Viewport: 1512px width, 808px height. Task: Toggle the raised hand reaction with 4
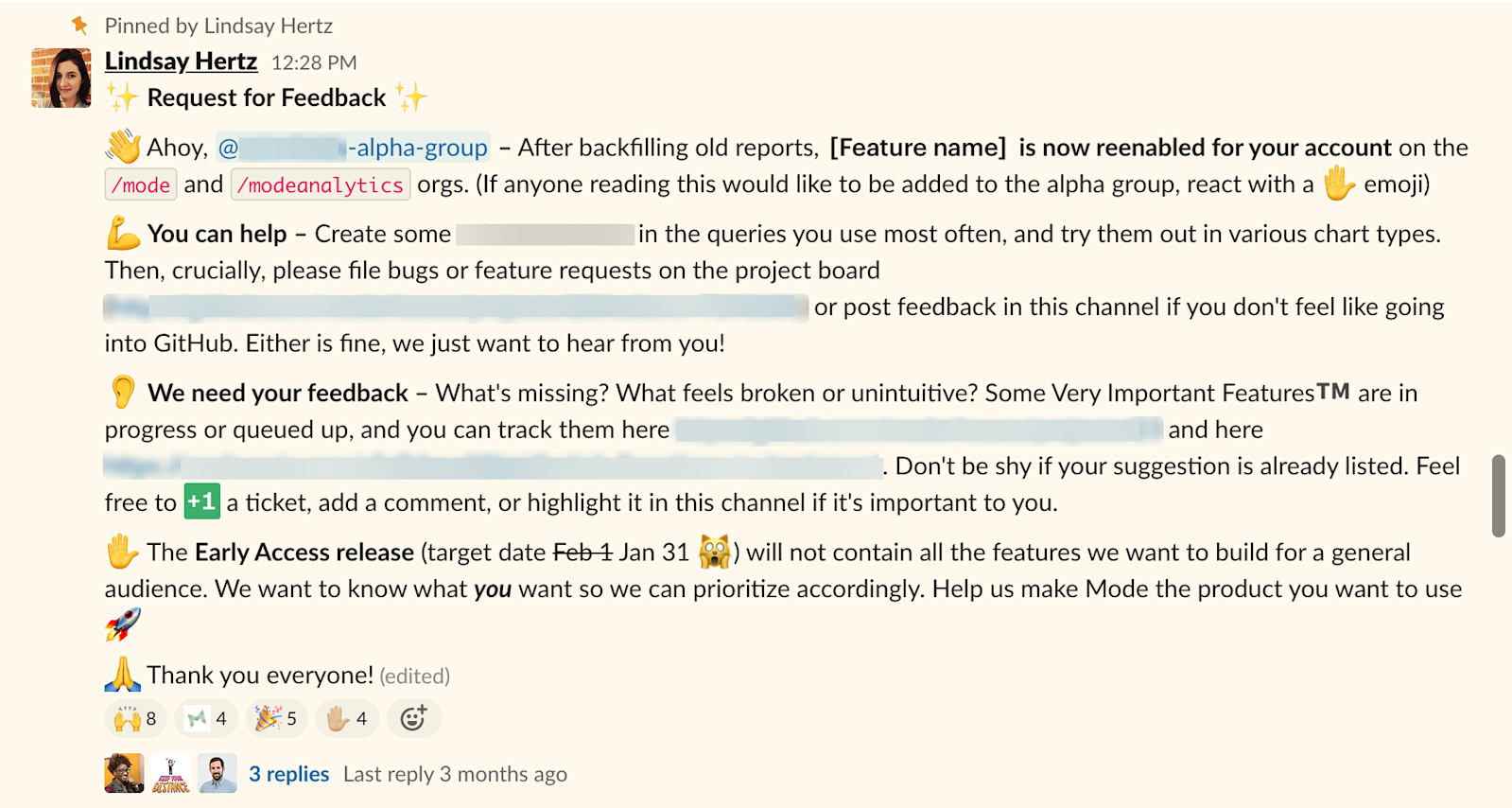(347, 719)
